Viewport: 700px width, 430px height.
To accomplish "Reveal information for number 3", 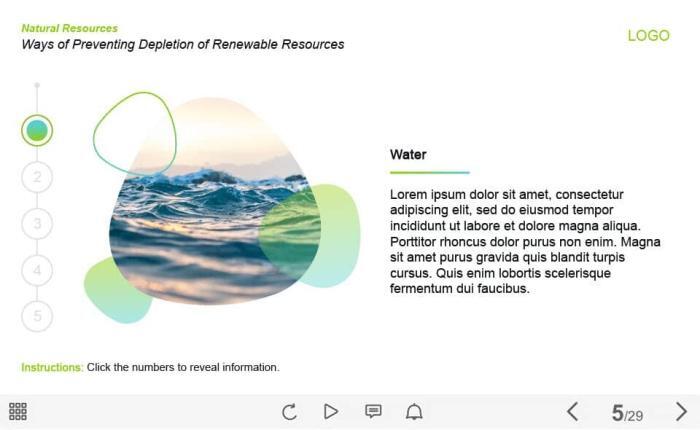I will pos(37,224).
